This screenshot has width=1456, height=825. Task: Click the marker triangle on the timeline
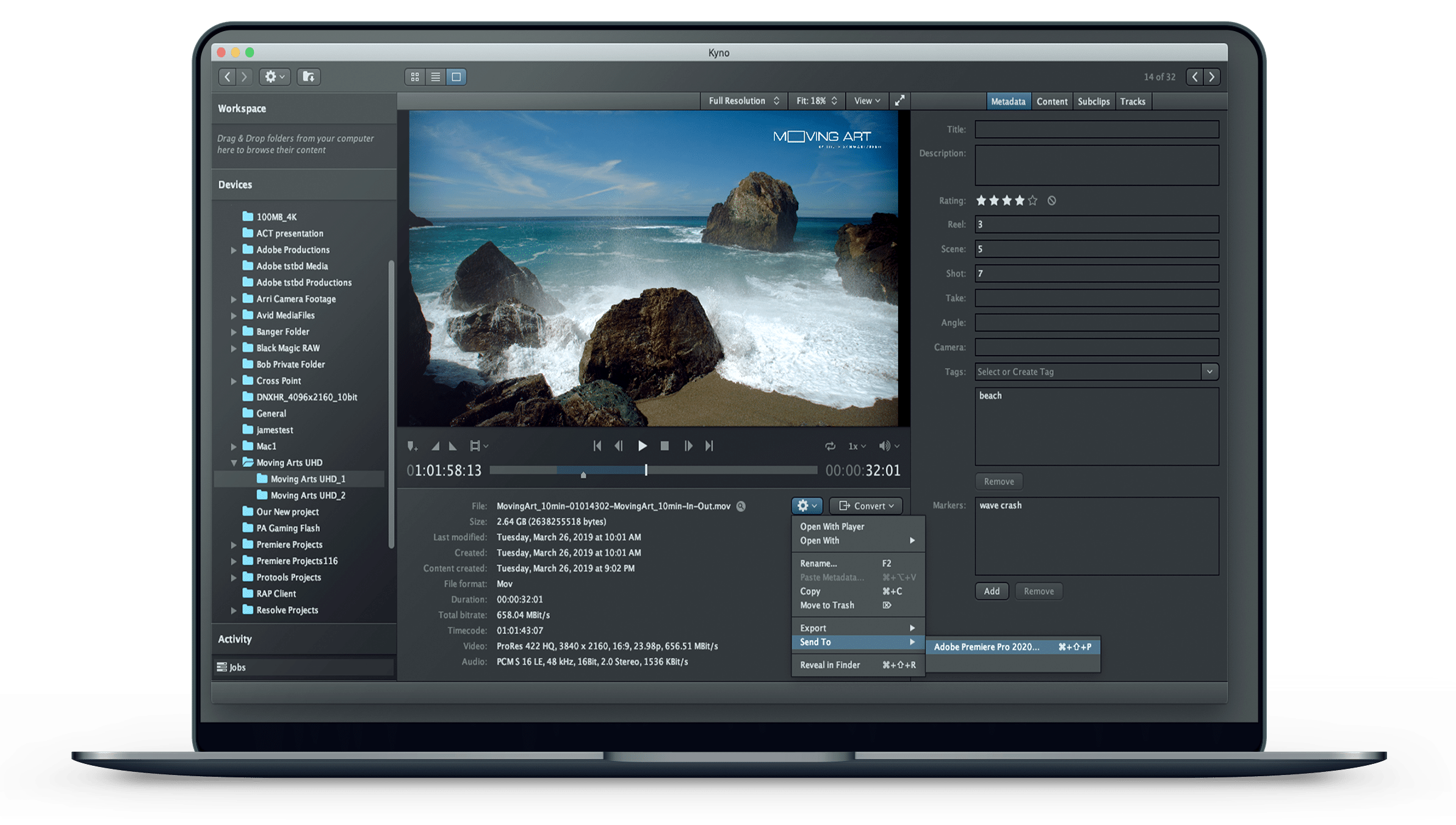pyautogui.click(x=583, y=475)
